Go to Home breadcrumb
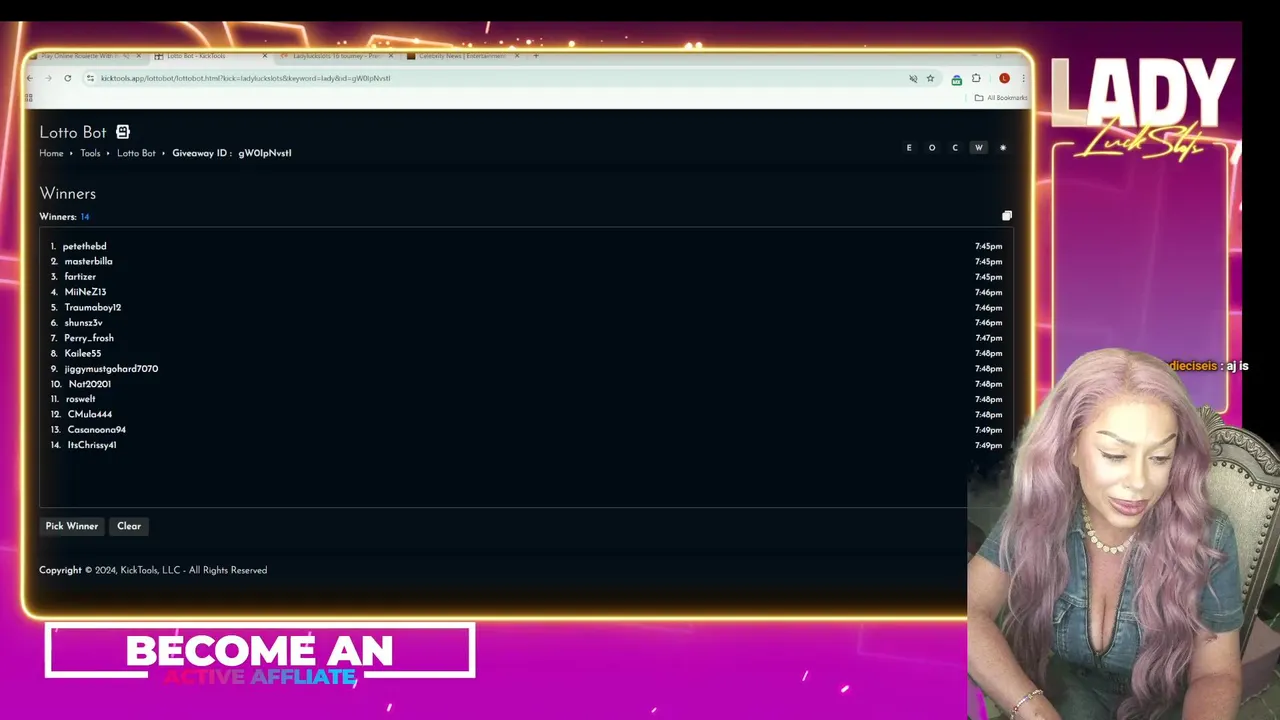 [x=51, y=153]
